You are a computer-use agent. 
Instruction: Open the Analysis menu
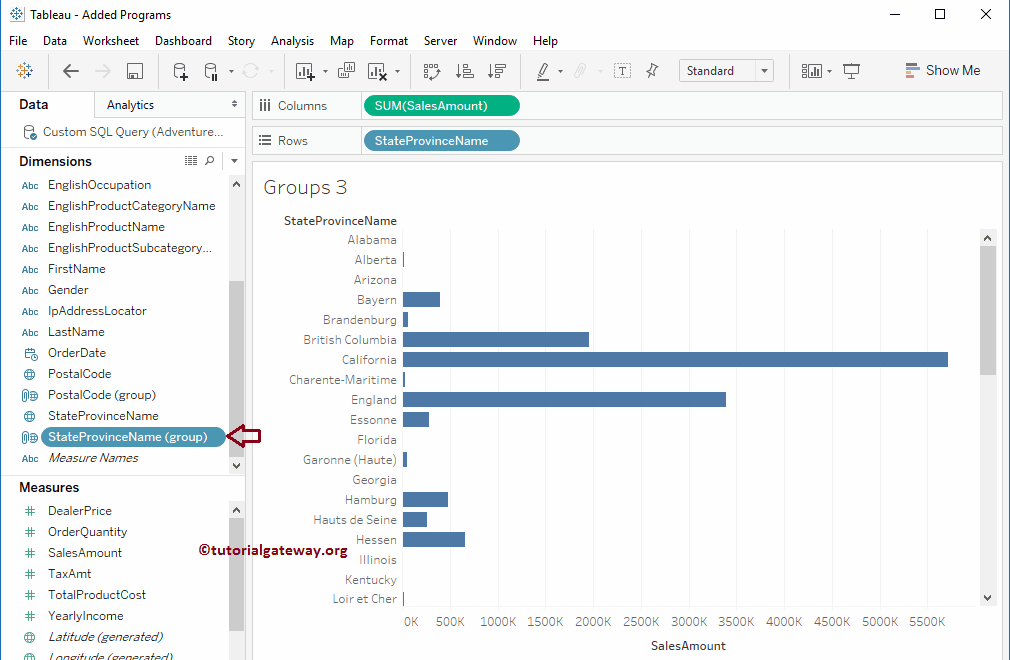[292, 41]
